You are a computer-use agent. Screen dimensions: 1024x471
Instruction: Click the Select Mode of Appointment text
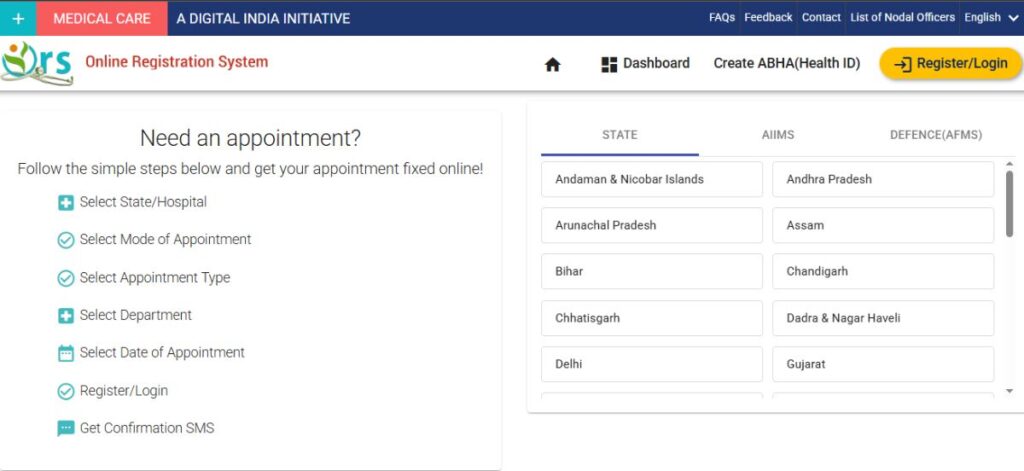pos(165,240)
